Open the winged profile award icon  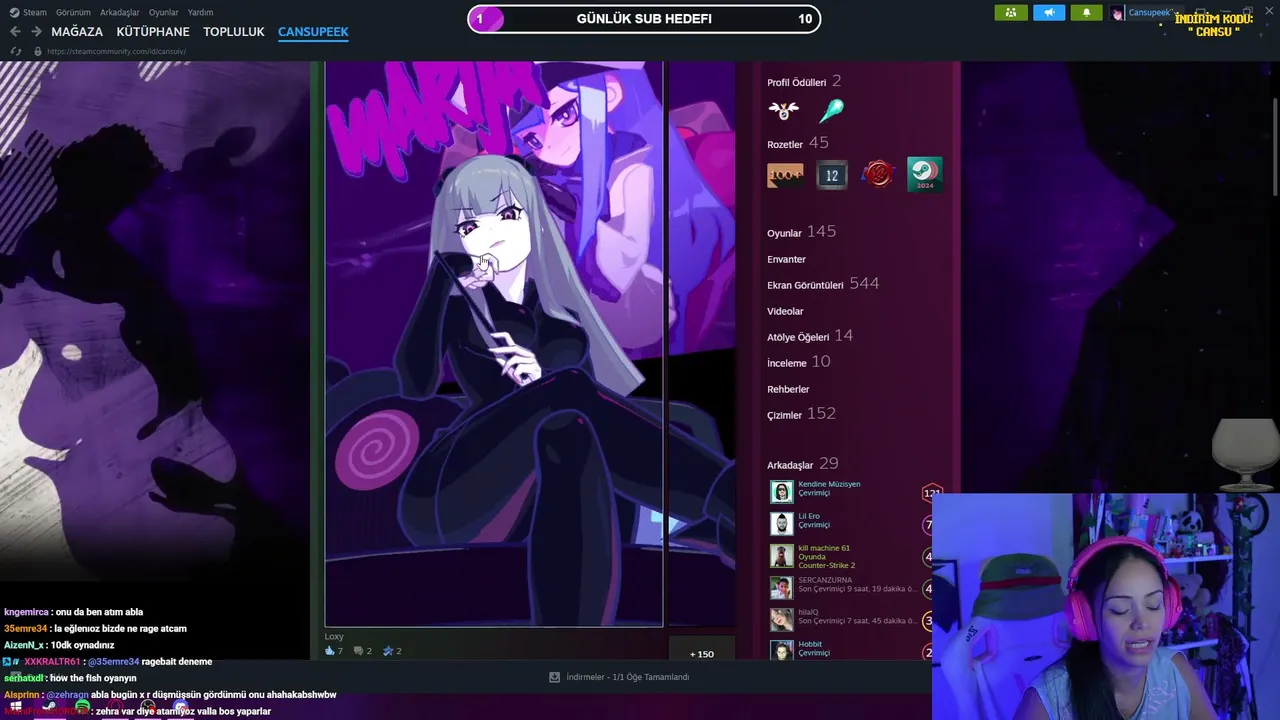(x=783, y=110)
